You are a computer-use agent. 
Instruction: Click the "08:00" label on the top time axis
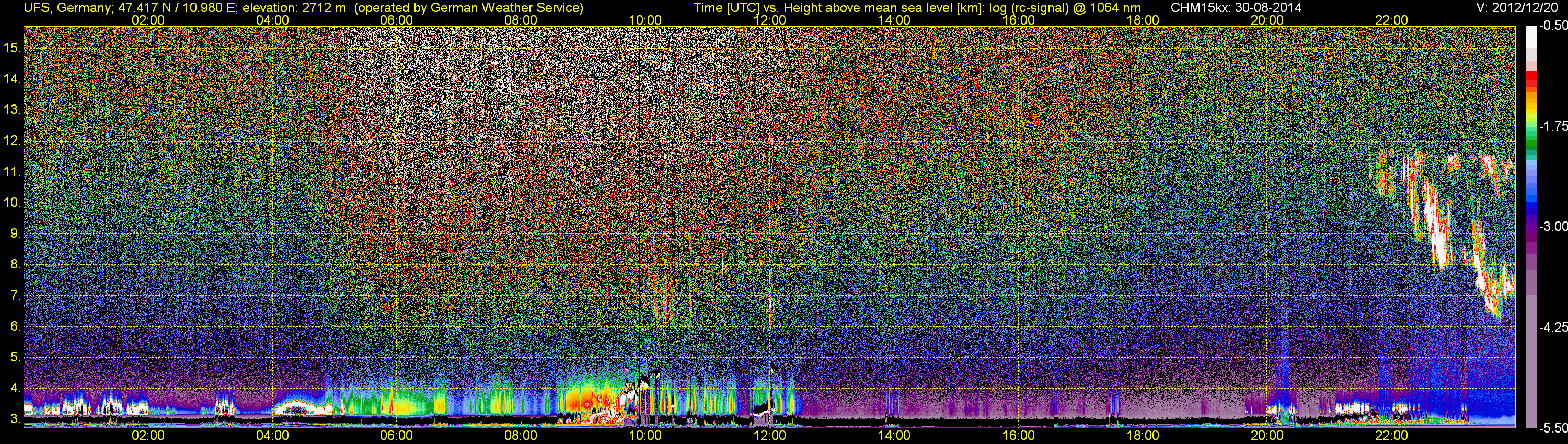pos(521,20)
